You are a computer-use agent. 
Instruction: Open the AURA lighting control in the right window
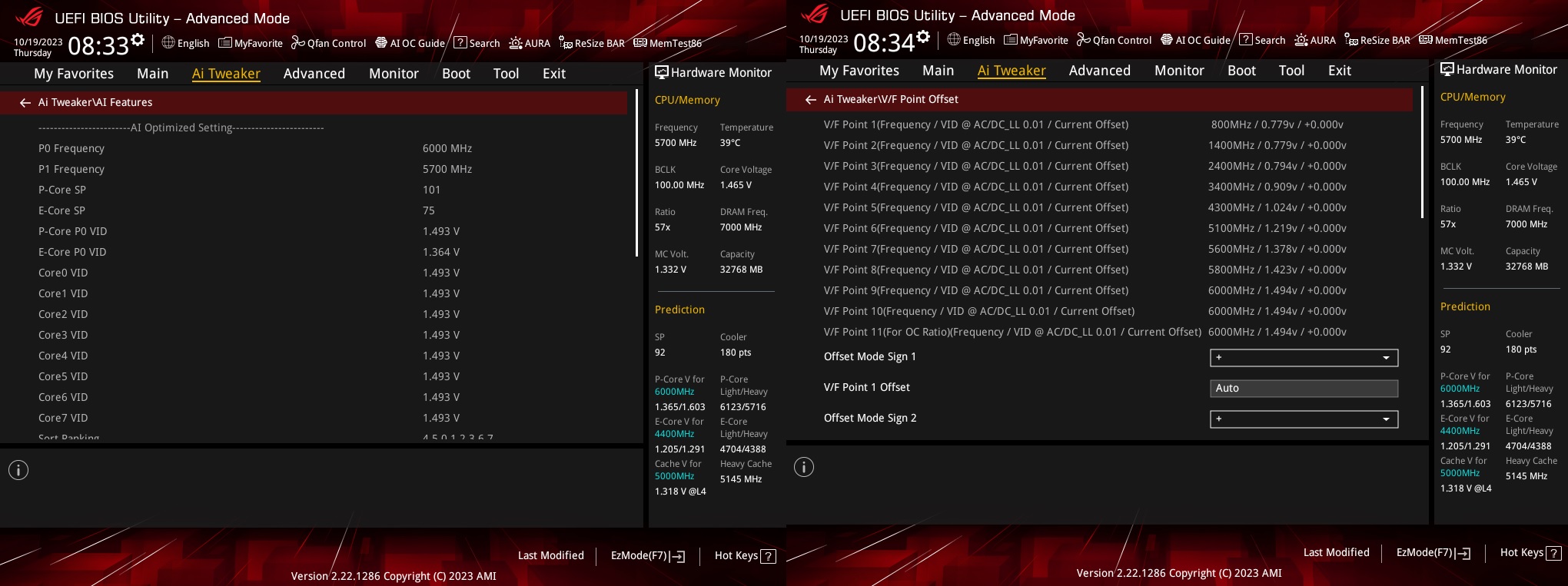click(x=1315, y=40)
